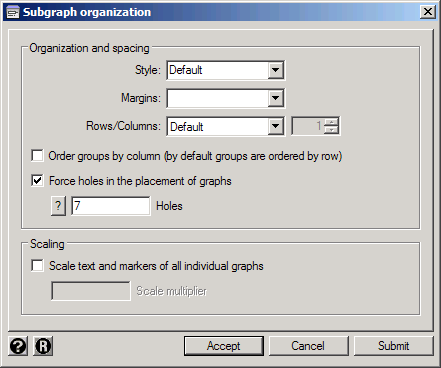Close the Subgraph organization dialog
Viewport: 441px width, 368px height.
click(428, 12)
